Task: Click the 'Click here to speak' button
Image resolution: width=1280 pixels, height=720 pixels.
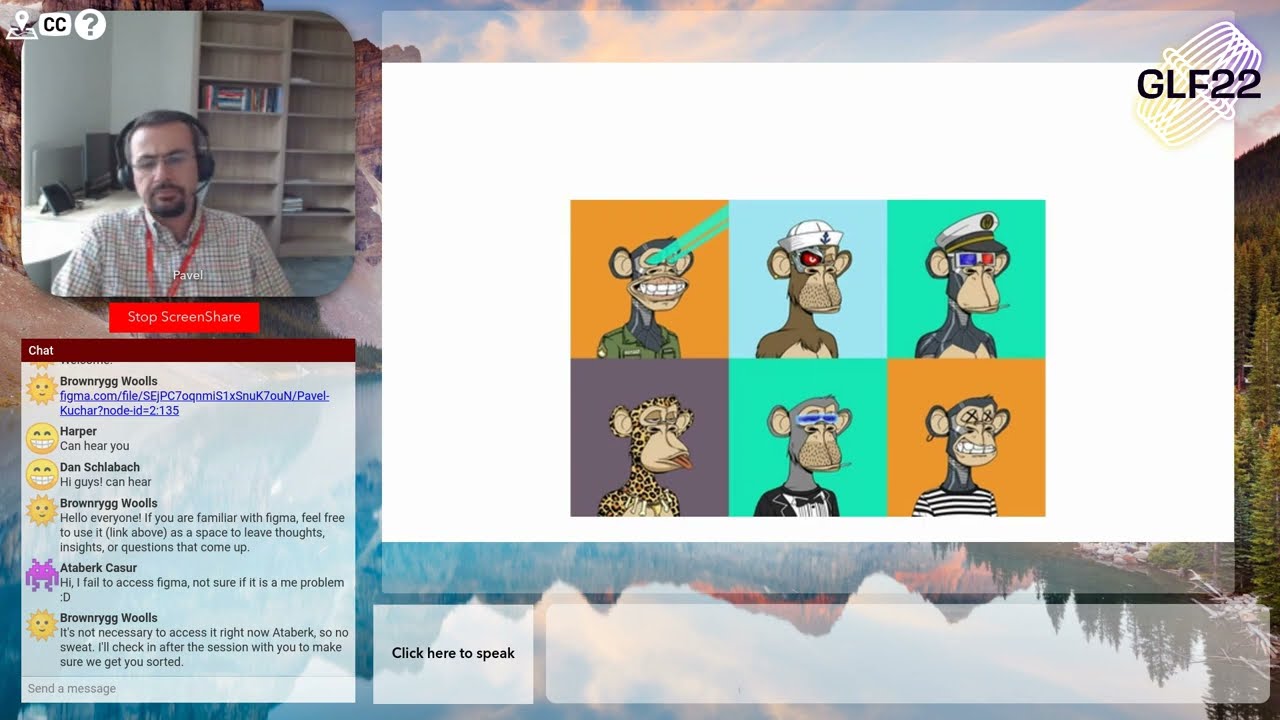Action: tap(453, 653)
